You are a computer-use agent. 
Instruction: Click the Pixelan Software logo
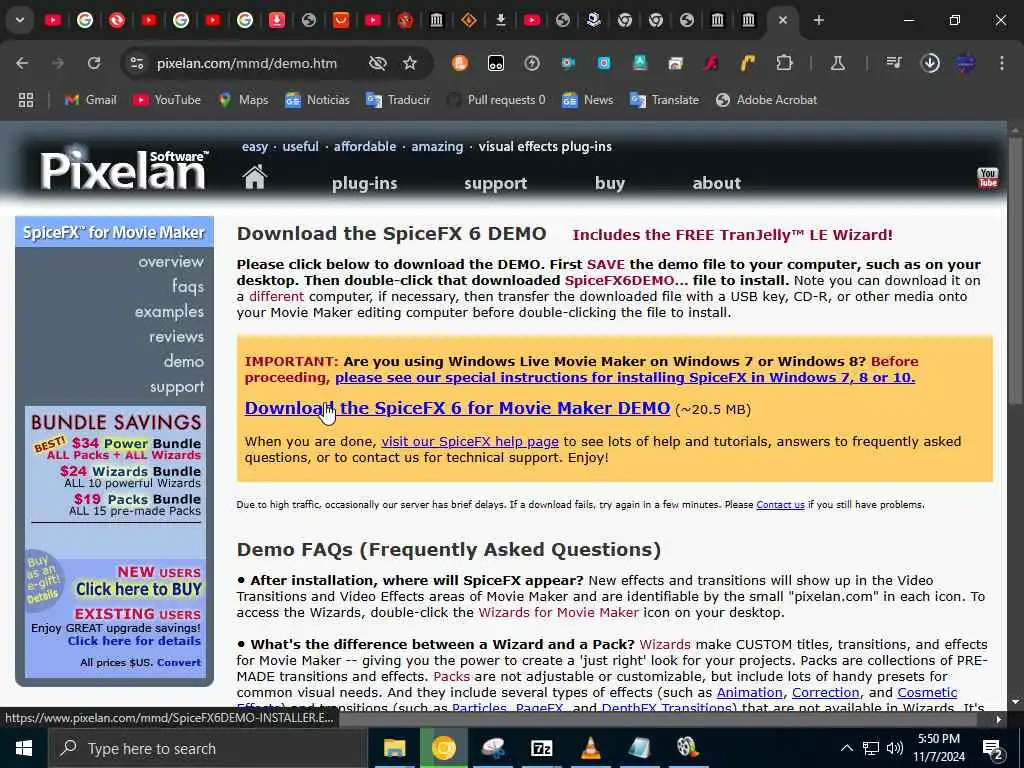[x=124, y=169]
